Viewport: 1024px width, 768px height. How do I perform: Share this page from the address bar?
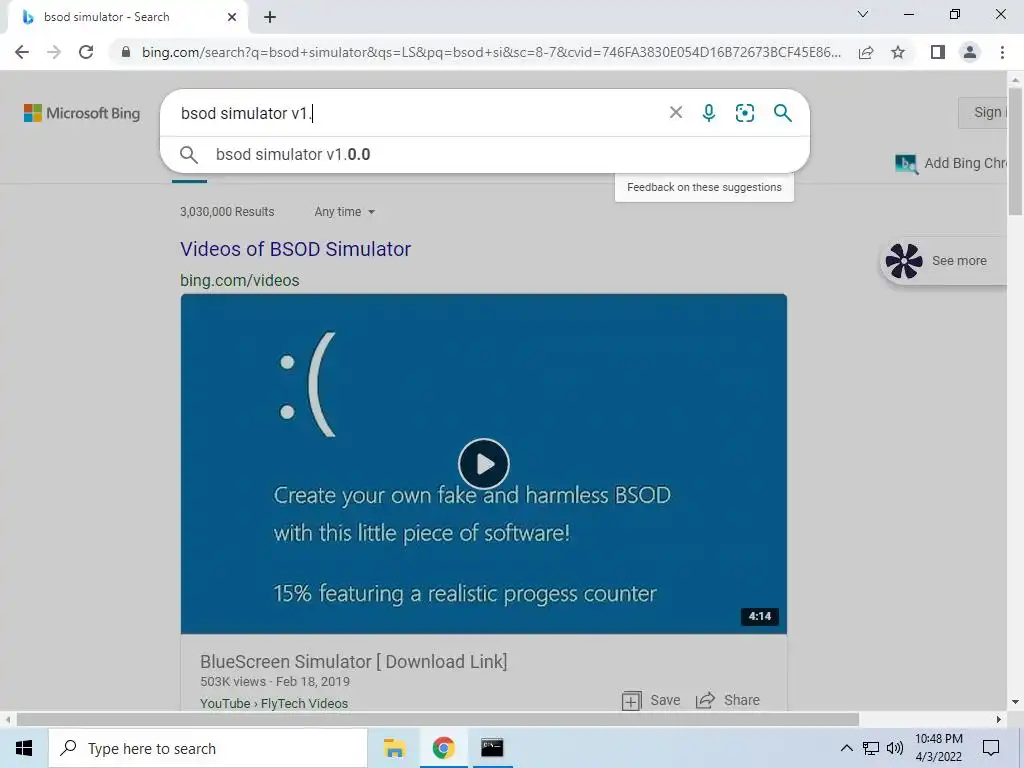pos(866,52)
